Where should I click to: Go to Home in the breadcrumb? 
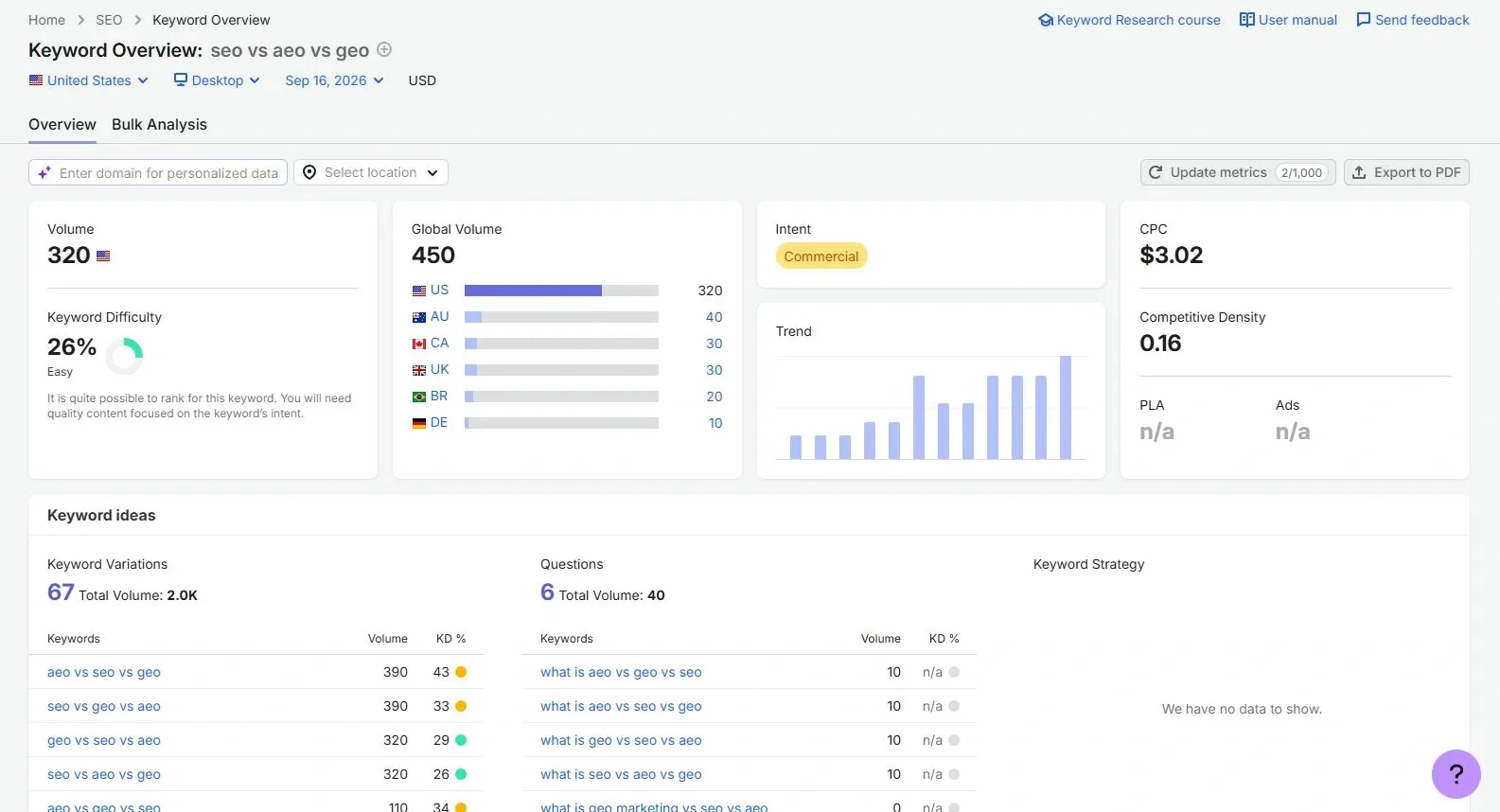pyautogui.click(x=46, y=20)
